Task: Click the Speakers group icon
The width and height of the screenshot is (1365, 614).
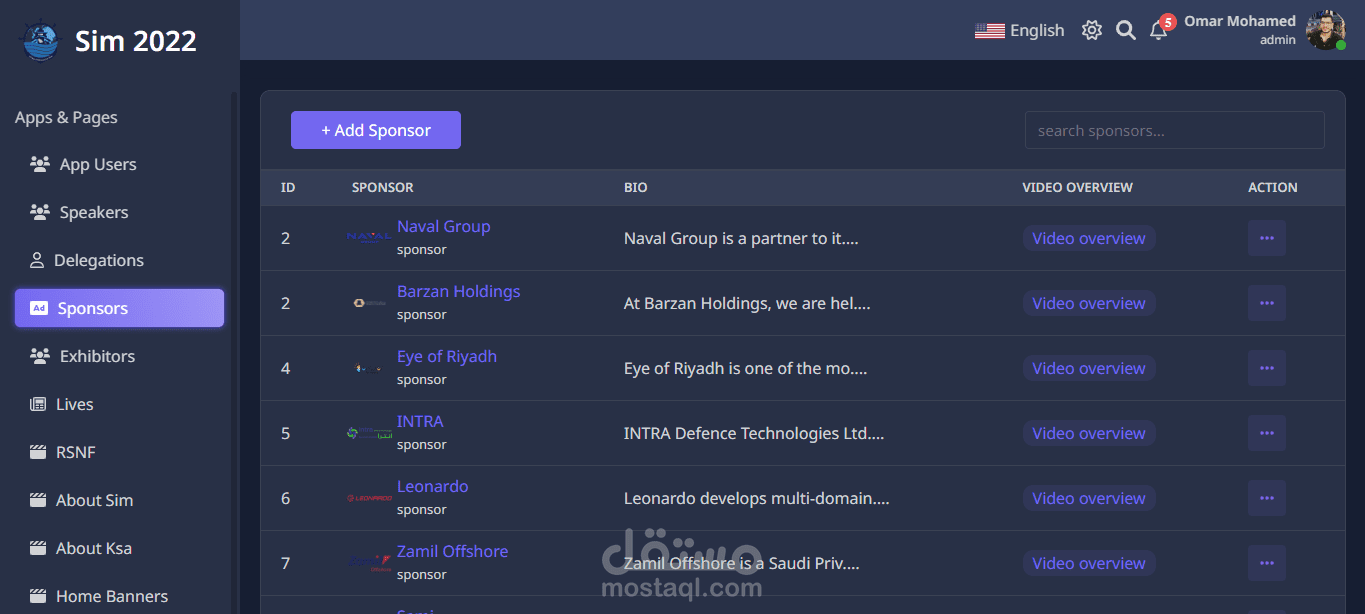Action: tap(40, 212)
